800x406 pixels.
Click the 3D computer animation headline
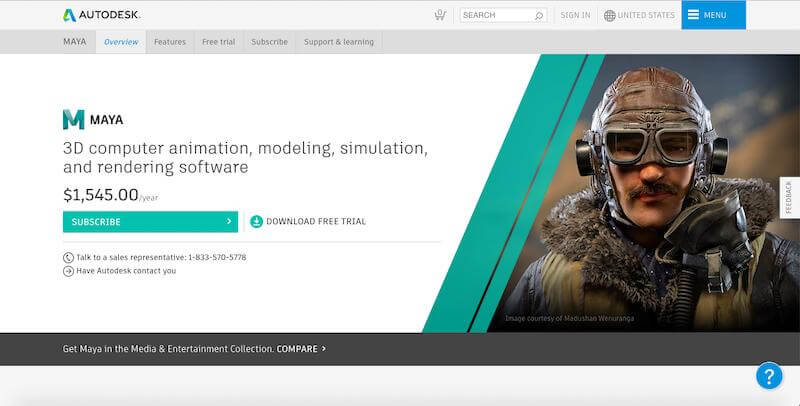pyautogui.click(x=245, y=158)
